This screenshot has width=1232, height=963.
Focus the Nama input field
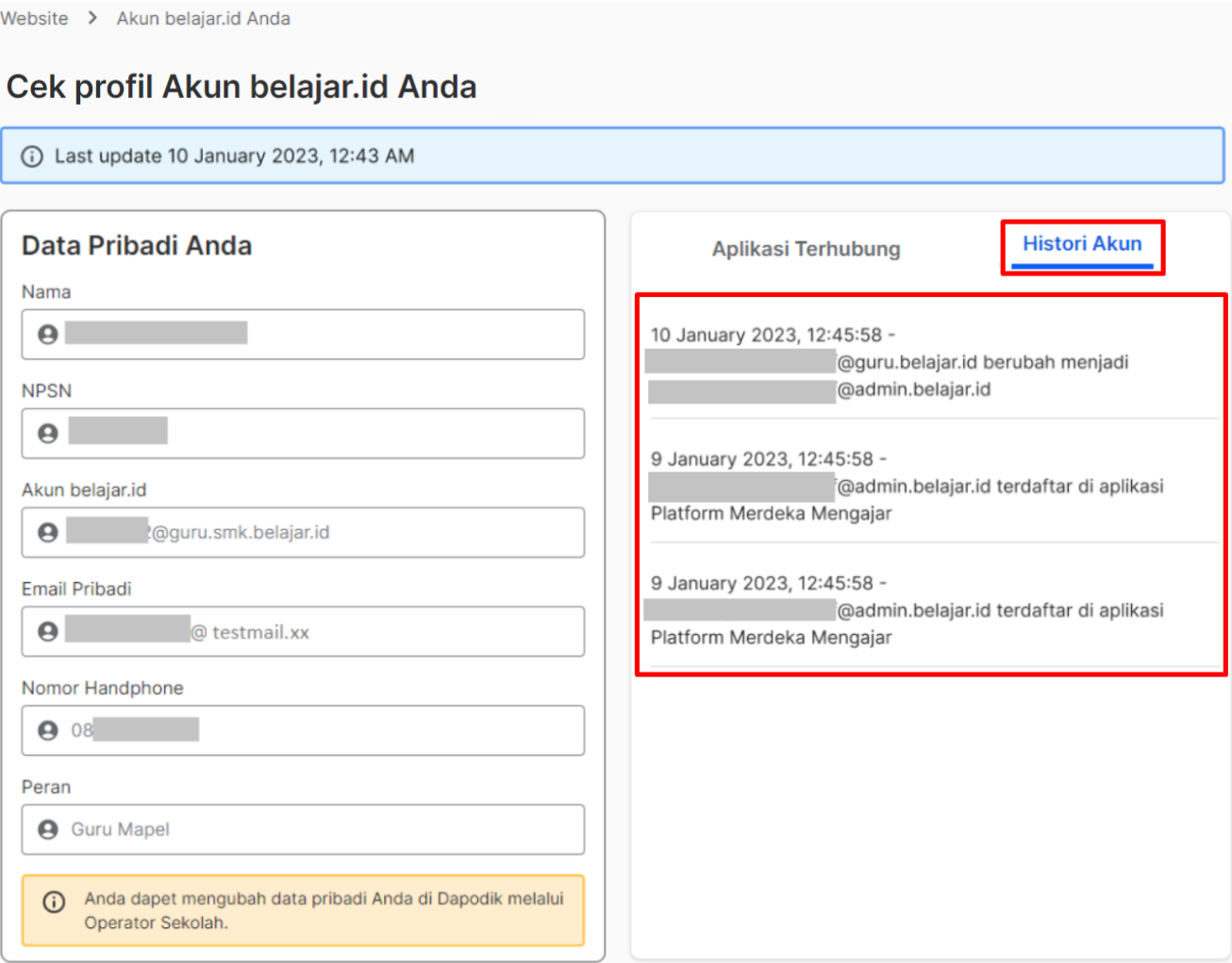pos(303,334)
